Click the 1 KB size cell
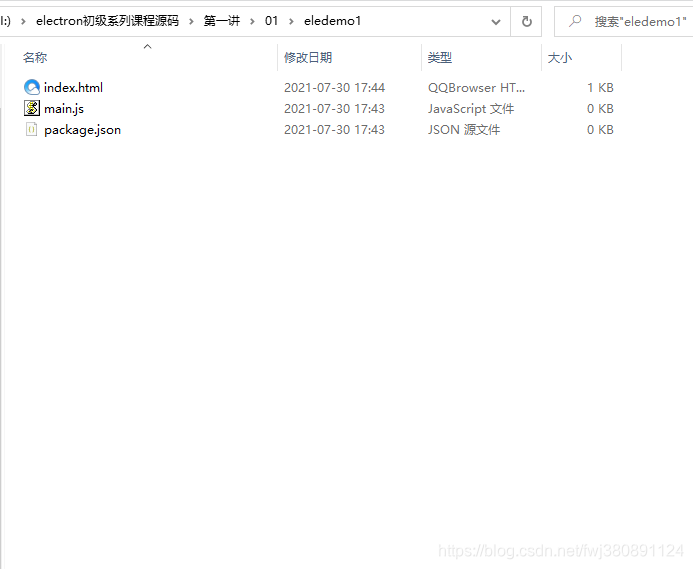This screenshot has height=569, width=693. [600, 88]
